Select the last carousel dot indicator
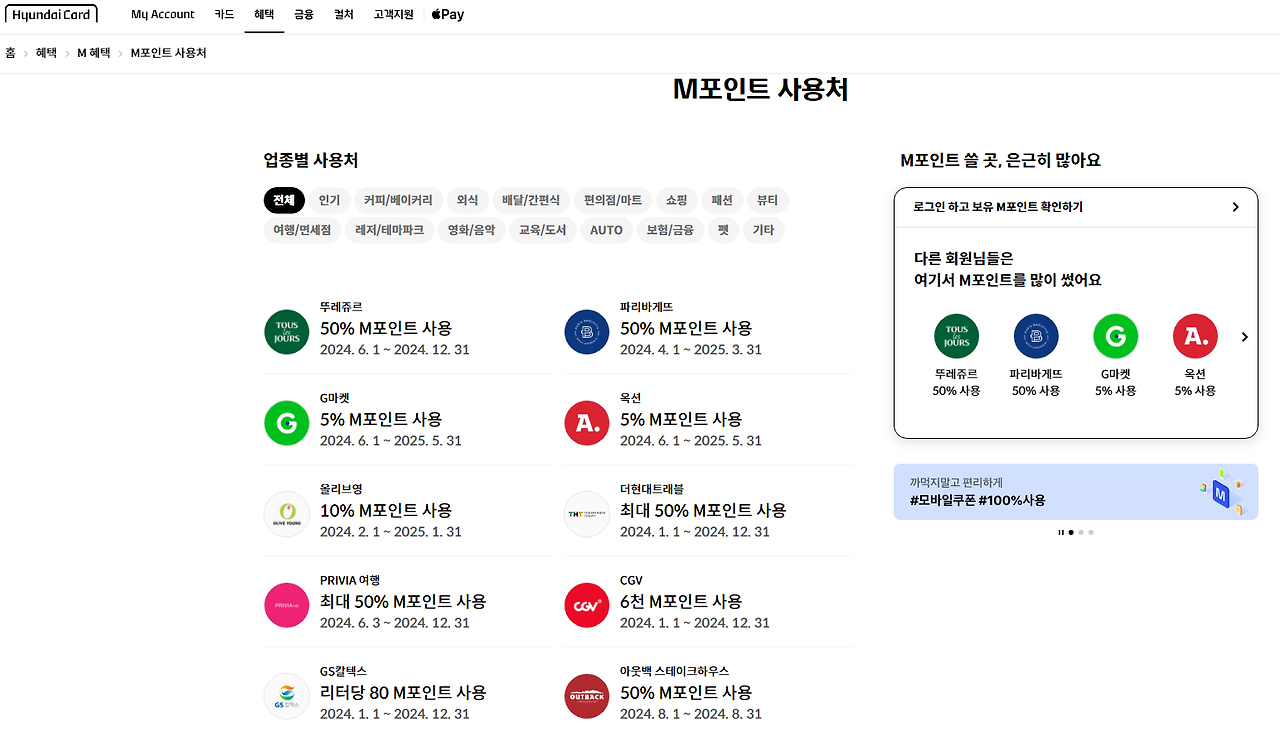Screen dimensions: 1280x746 coord(1091,533)
